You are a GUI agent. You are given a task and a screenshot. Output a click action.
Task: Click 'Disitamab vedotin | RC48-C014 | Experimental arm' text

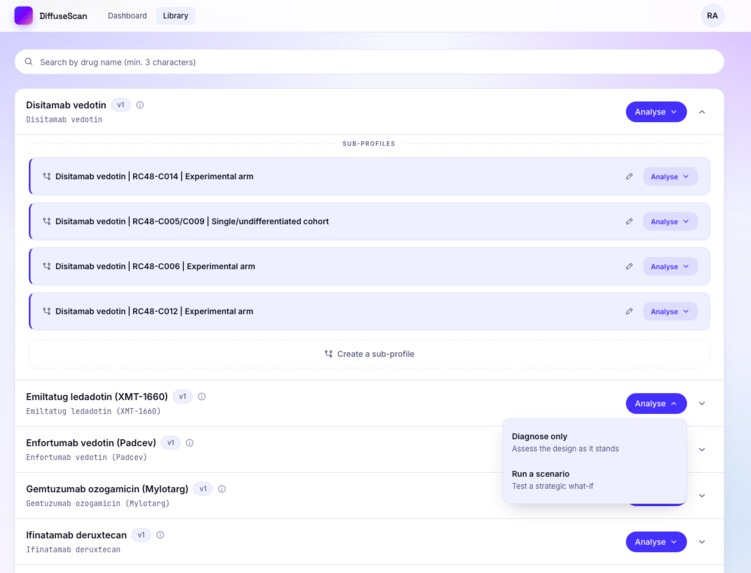(154, 176)
